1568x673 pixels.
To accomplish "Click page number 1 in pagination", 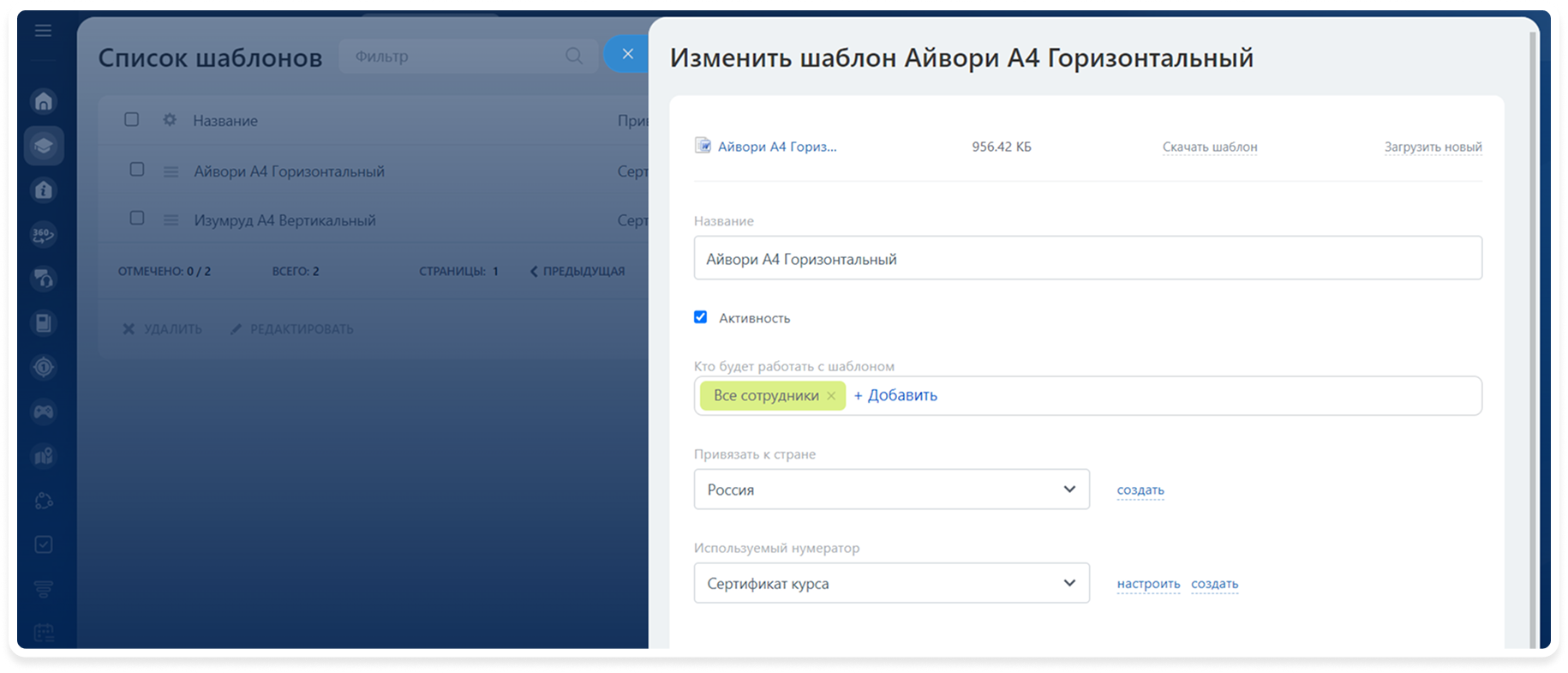I will click(x=495, y=271).
